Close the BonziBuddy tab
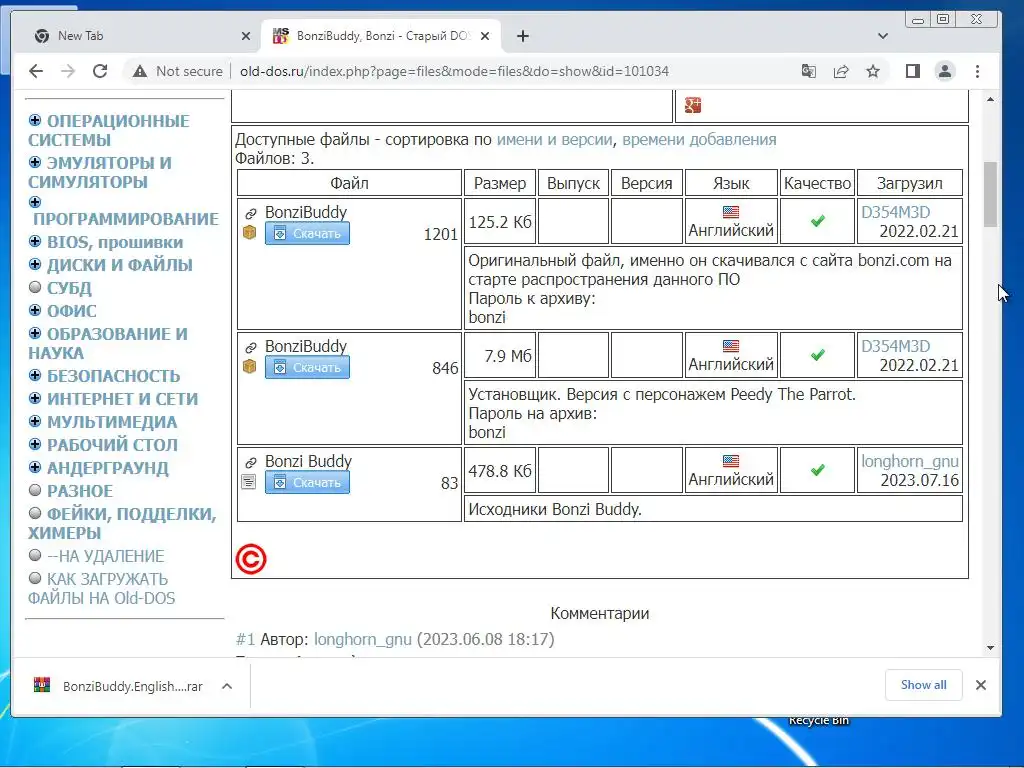Viewport: 1024px width, 768px height. click(485, 36)
